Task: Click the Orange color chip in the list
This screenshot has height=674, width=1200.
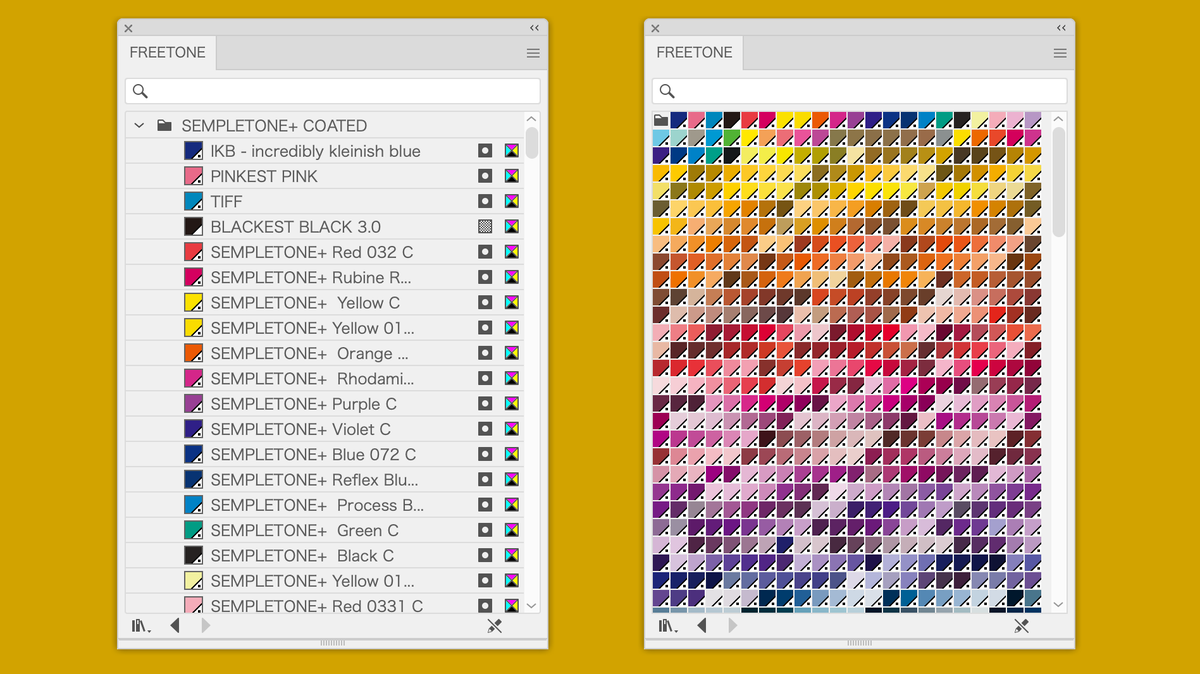Action: [x=194, y=353]
